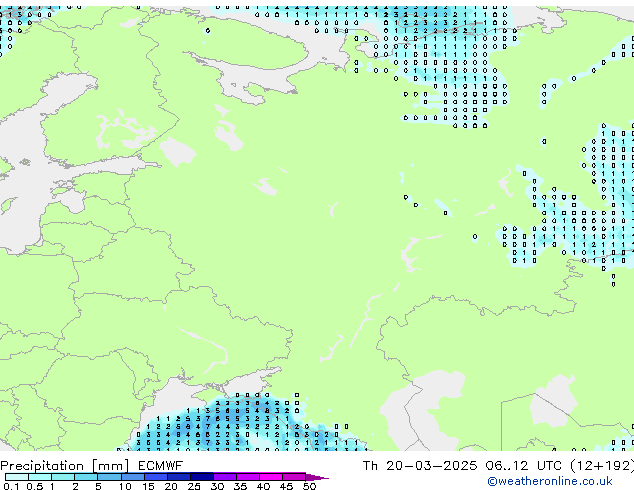Select the 35–40 mm violet legend box
634x490 pixels.
coord(248,477)
